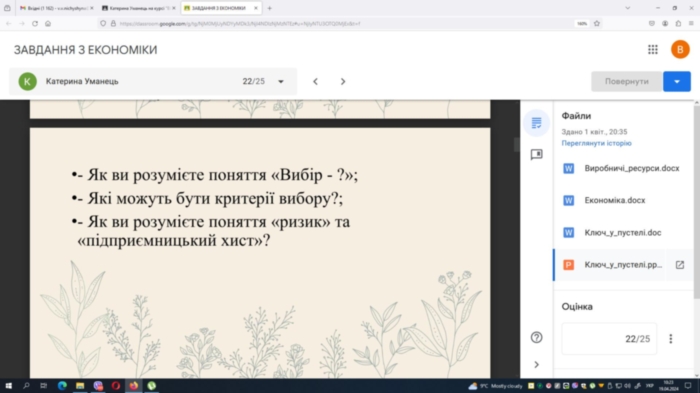Open the list all tabs dropdown
The height and width of the screenshot is (393, 700).
[x=628, y=8]
